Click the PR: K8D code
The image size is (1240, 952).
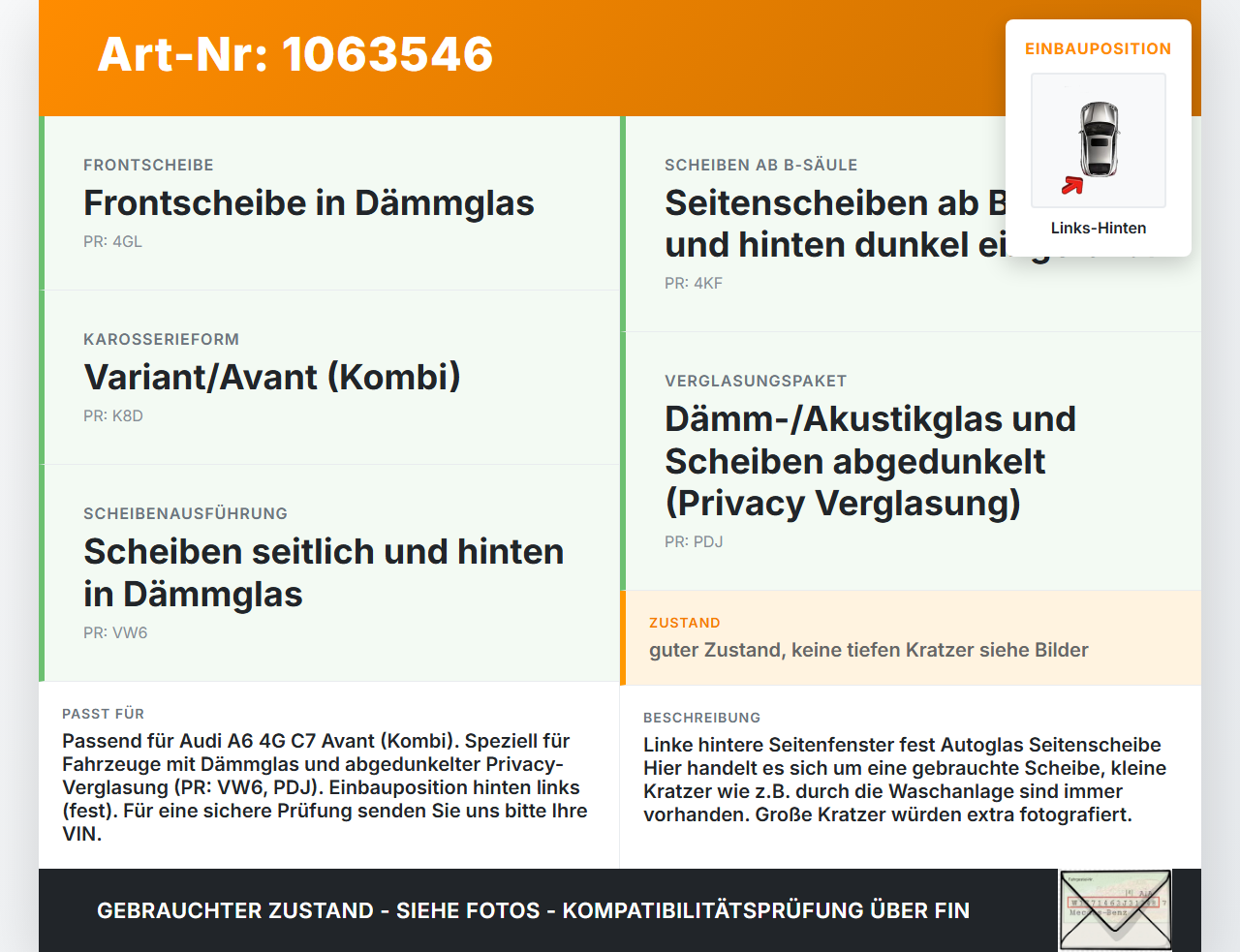point(113,415)
